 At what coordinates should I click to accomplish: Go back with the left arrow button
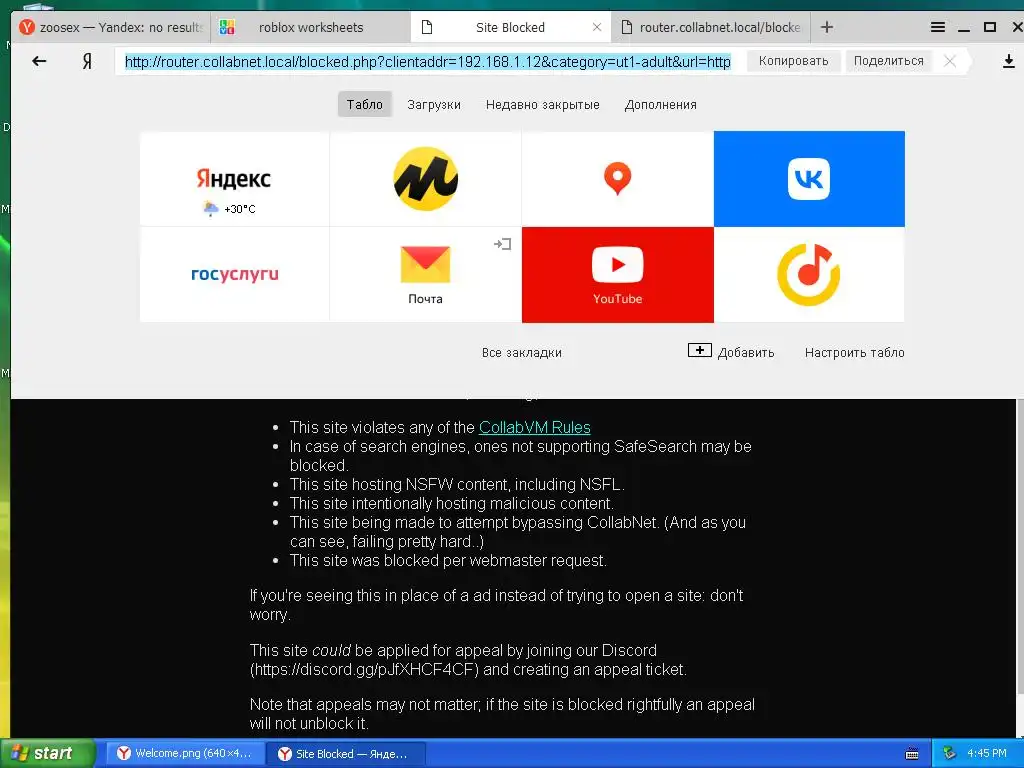[39, 61]
